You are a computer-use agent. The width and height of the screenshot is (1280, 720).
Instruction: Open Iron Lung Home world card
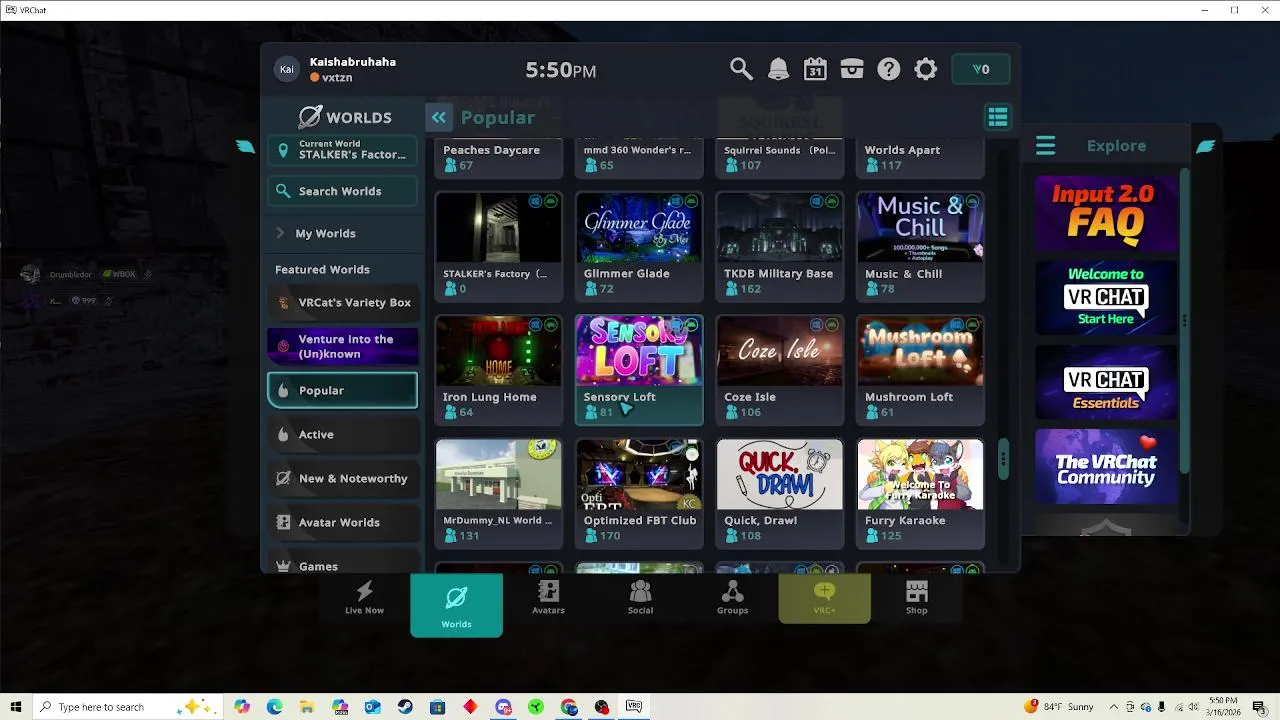pos(499,370)
